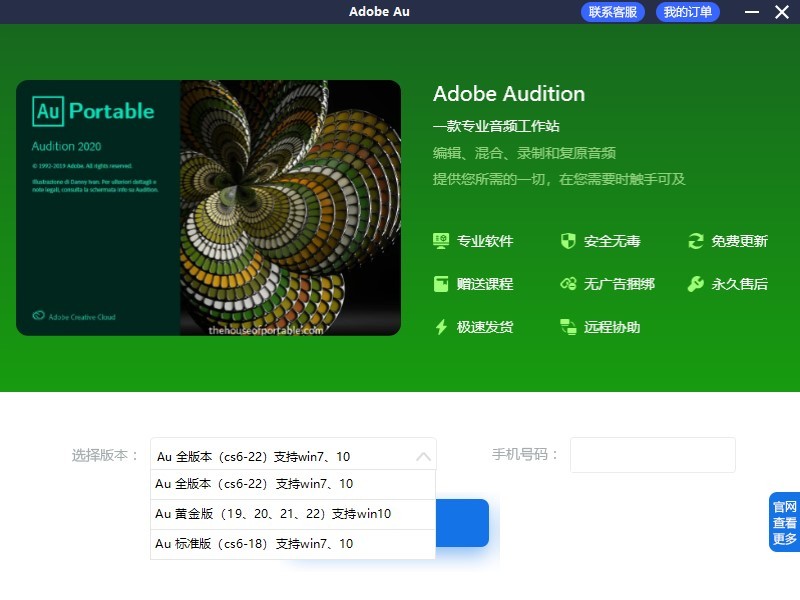Image resolution: width=800 pixels, height=600 pixels.
Task: Click the 安全无毒 shield icon
Action: pos(568,241)
